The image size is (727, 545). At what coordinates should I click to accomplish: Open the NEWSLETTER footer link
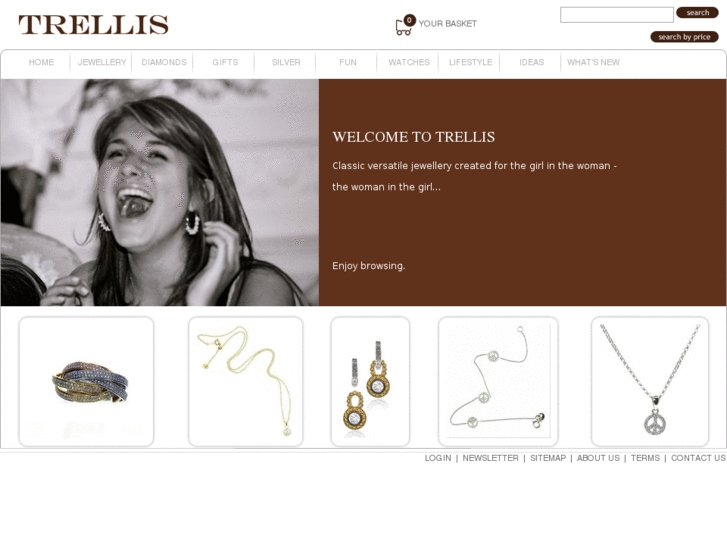click(x=491, y=458)
